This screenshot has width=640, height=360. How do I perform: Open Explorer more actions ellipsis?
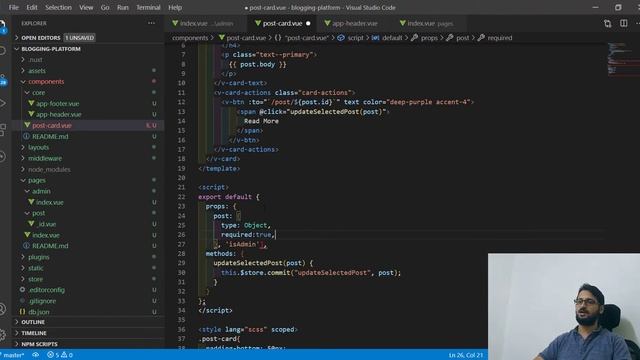pos(151,23)
